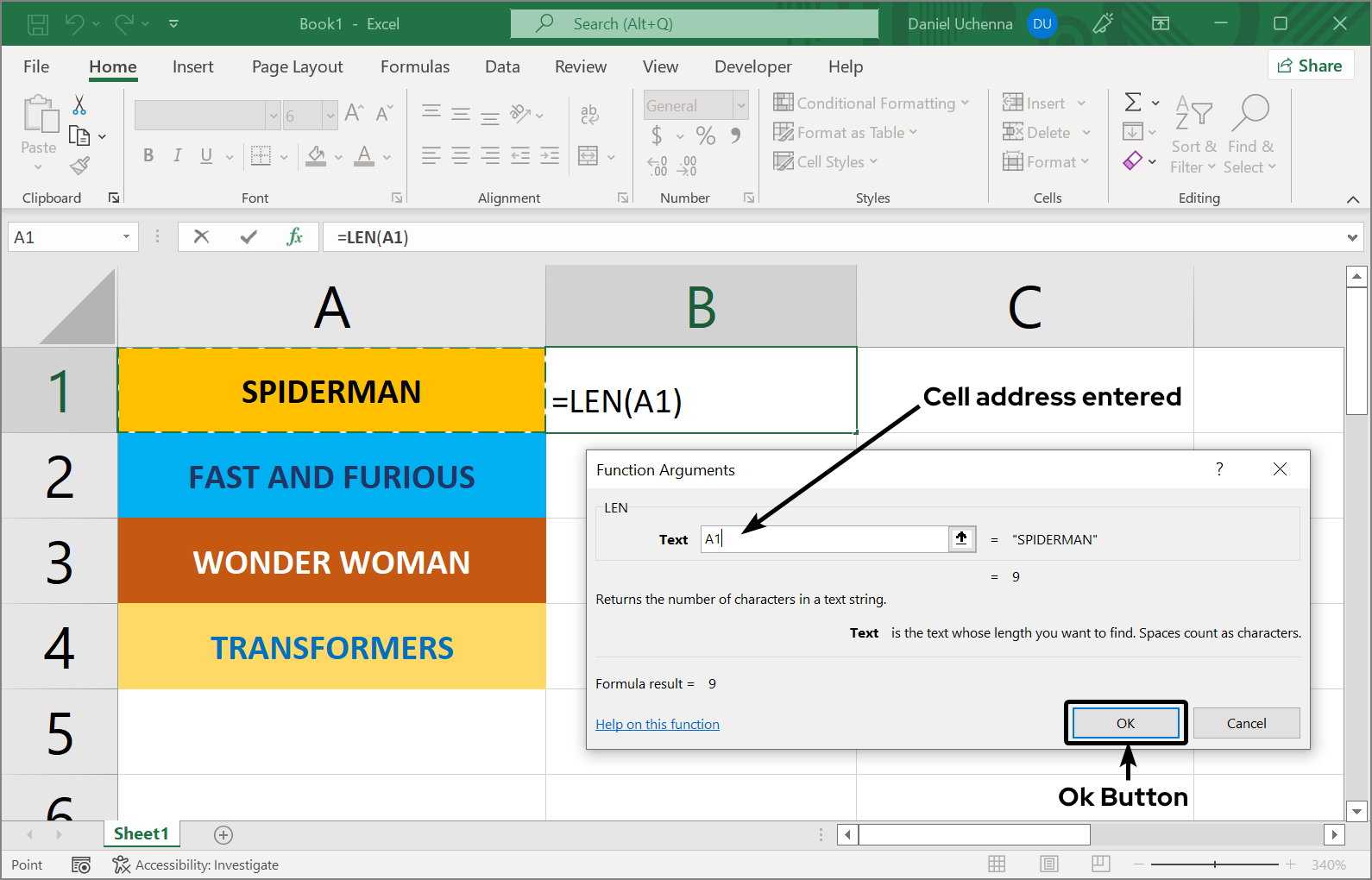Click the Insert Function fx icon
This screenshot has height=880, width=1372.
[294, 237]
